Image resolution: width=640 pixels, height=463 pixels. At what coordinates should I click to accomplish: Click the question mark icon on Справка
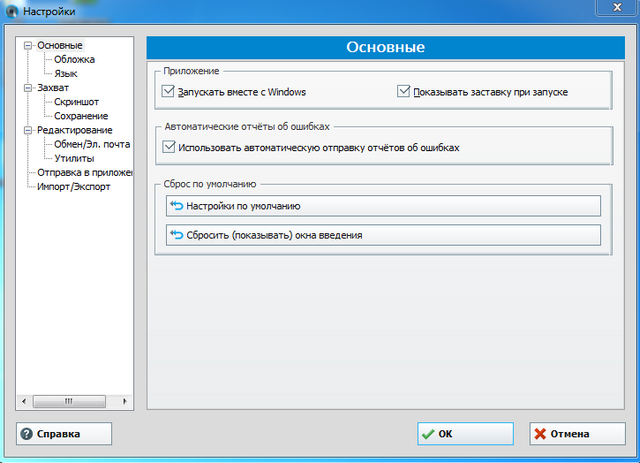click(26, 435)
